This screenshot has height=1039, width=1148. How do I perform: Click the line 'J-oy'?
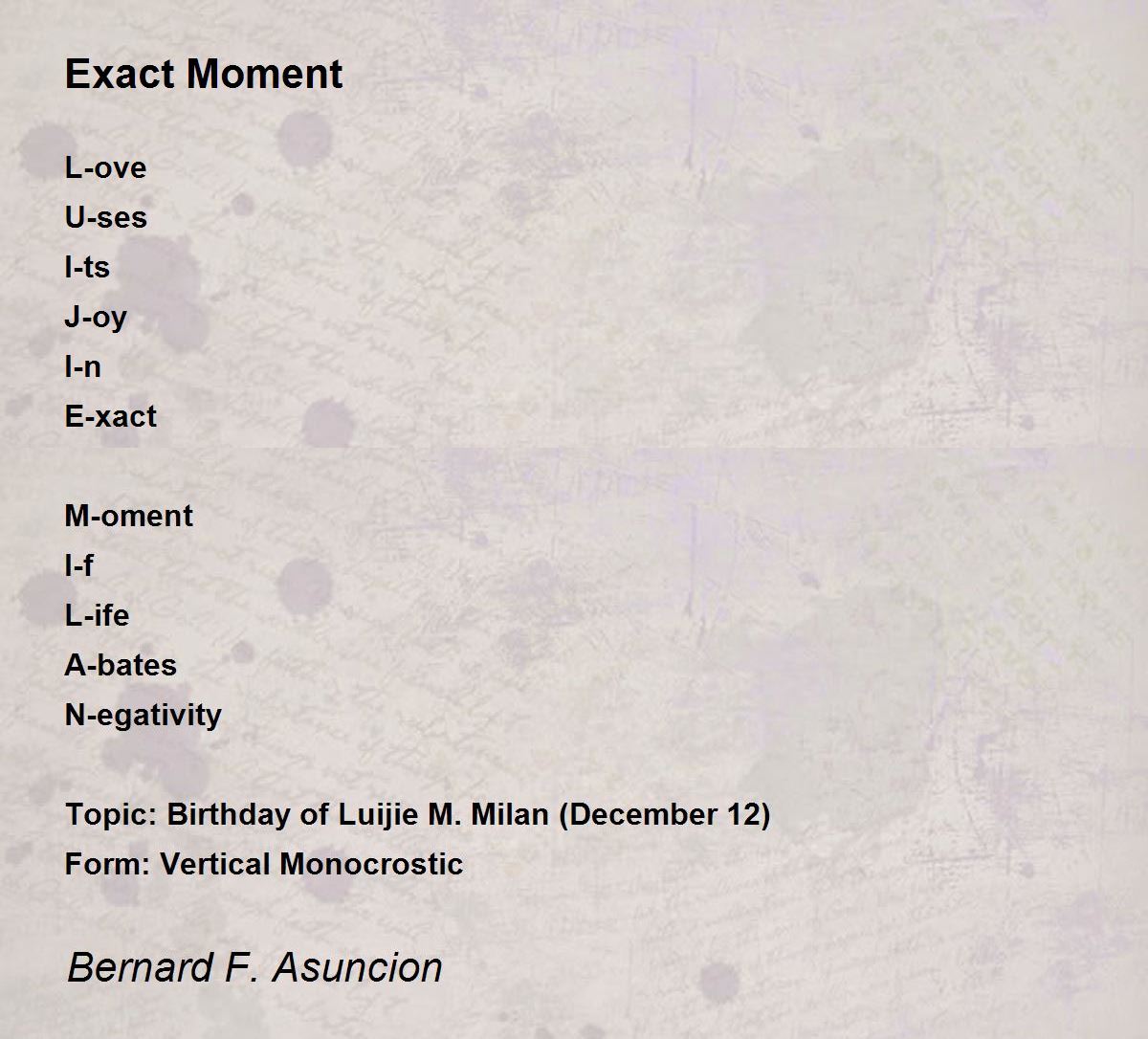(96, 317)
